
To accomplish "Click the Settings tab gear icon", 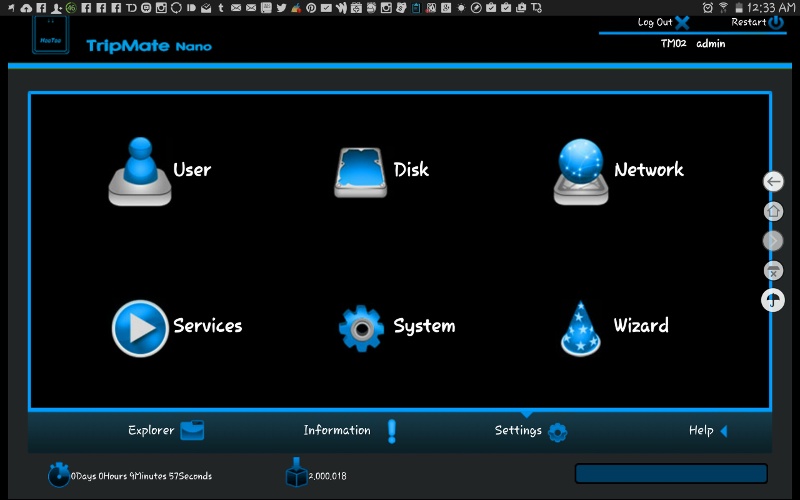I will [x=557, y=432].
